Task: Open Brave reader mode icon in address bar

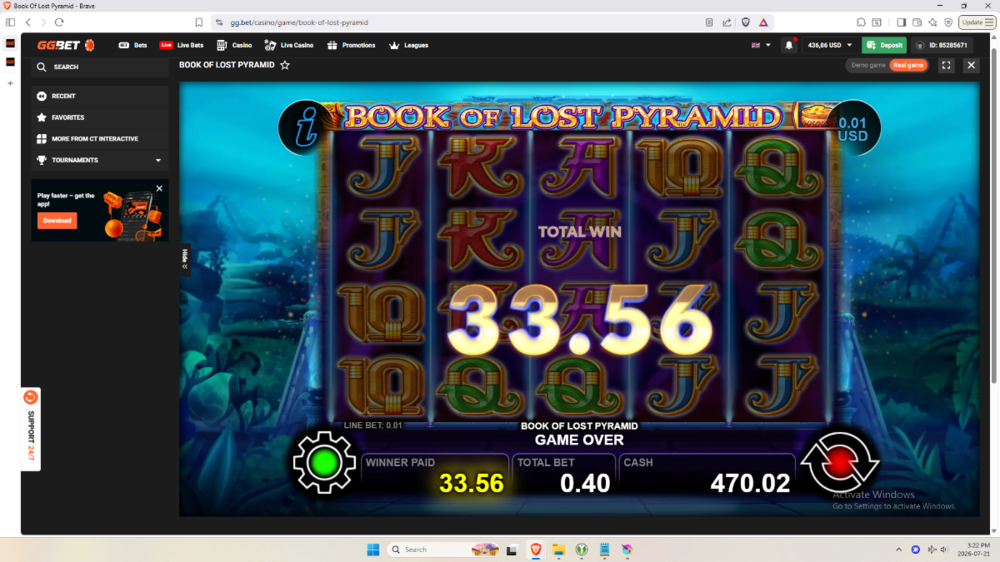Action: pos(709,22)
